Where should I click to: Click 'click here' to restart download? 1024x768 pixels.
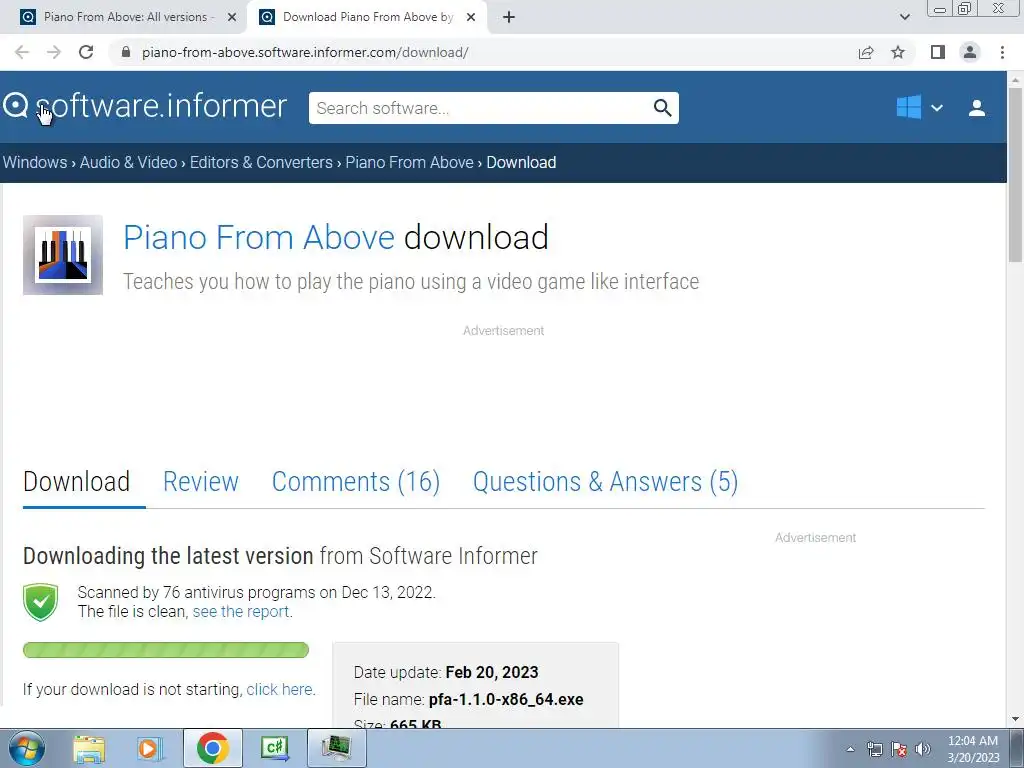280,689
